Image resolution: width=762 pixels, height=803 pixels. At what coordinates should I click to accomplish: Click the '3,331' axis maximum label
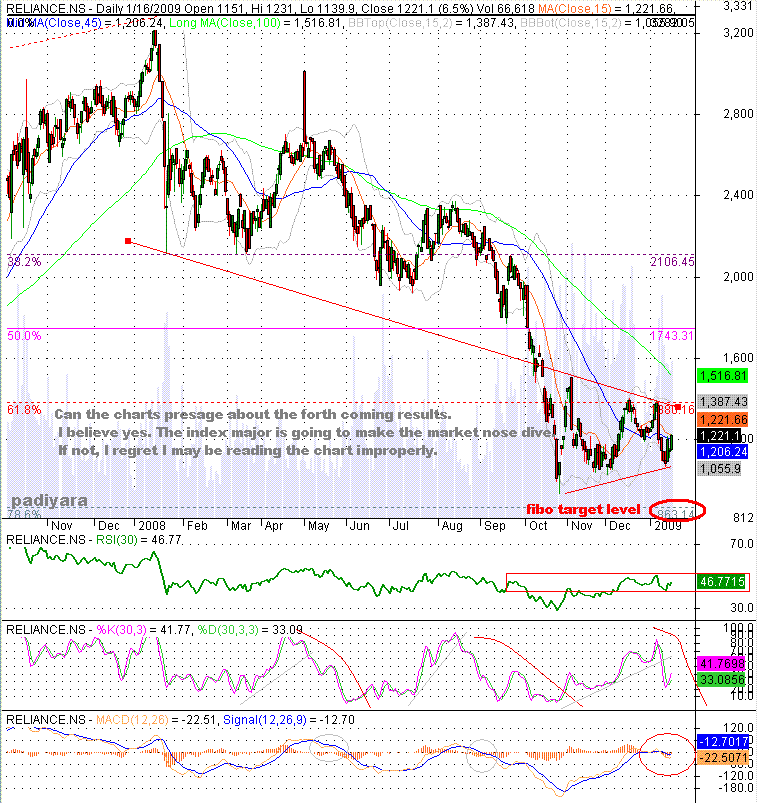(738, 6)
